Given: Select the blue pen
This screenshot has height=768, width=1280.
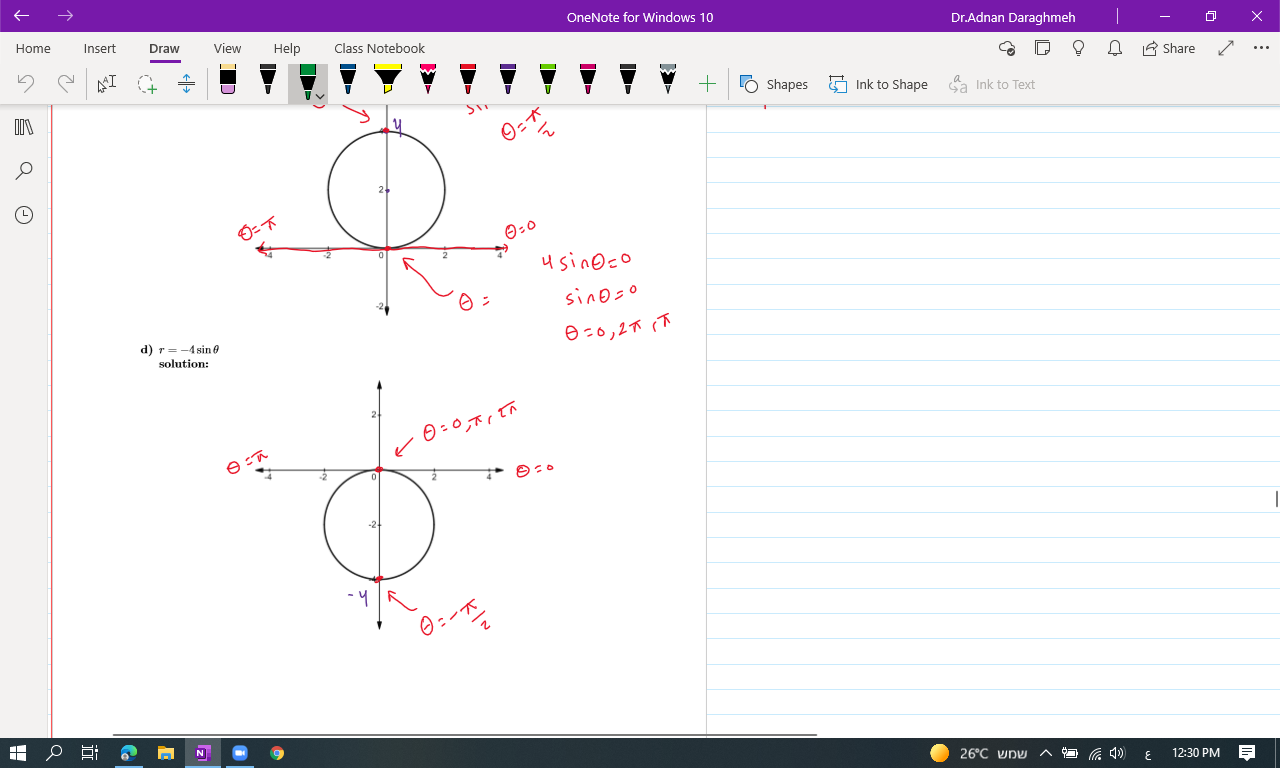Looking at the screenshot, I should point(348,80).
